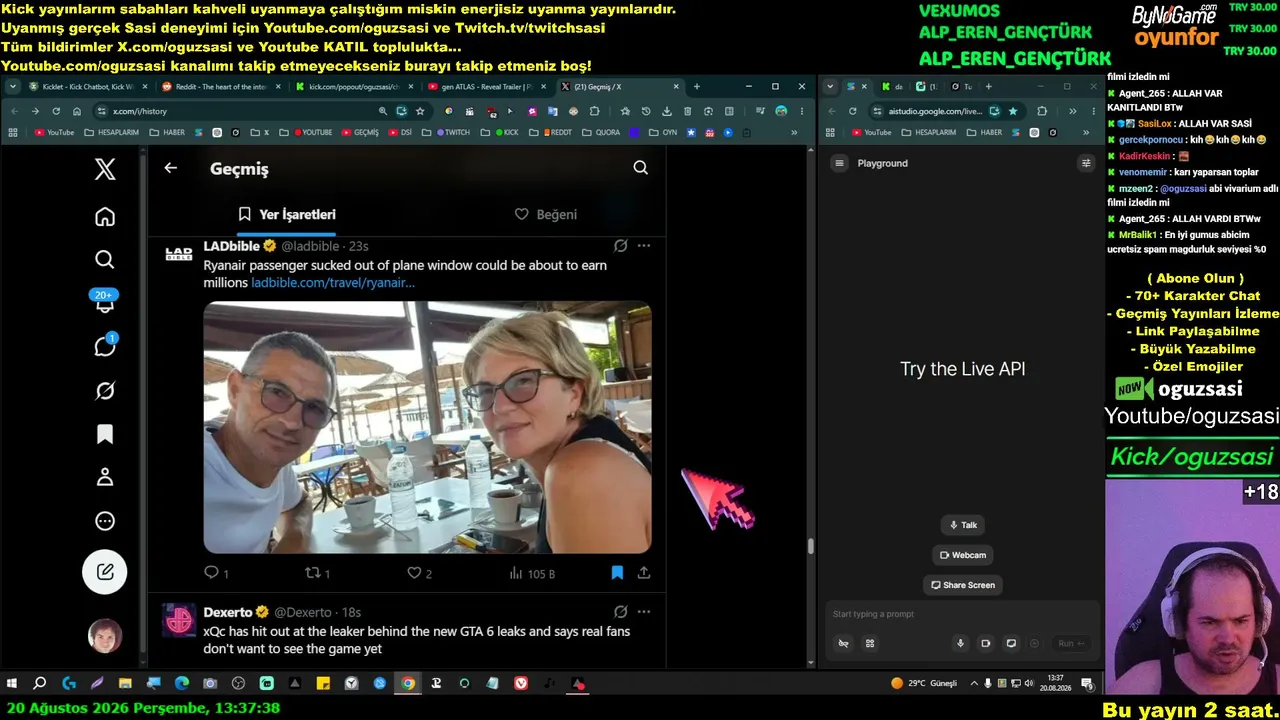The image size is (1280, 720).
Task: Open the QUORA bookmark folder
Action: 599,132
